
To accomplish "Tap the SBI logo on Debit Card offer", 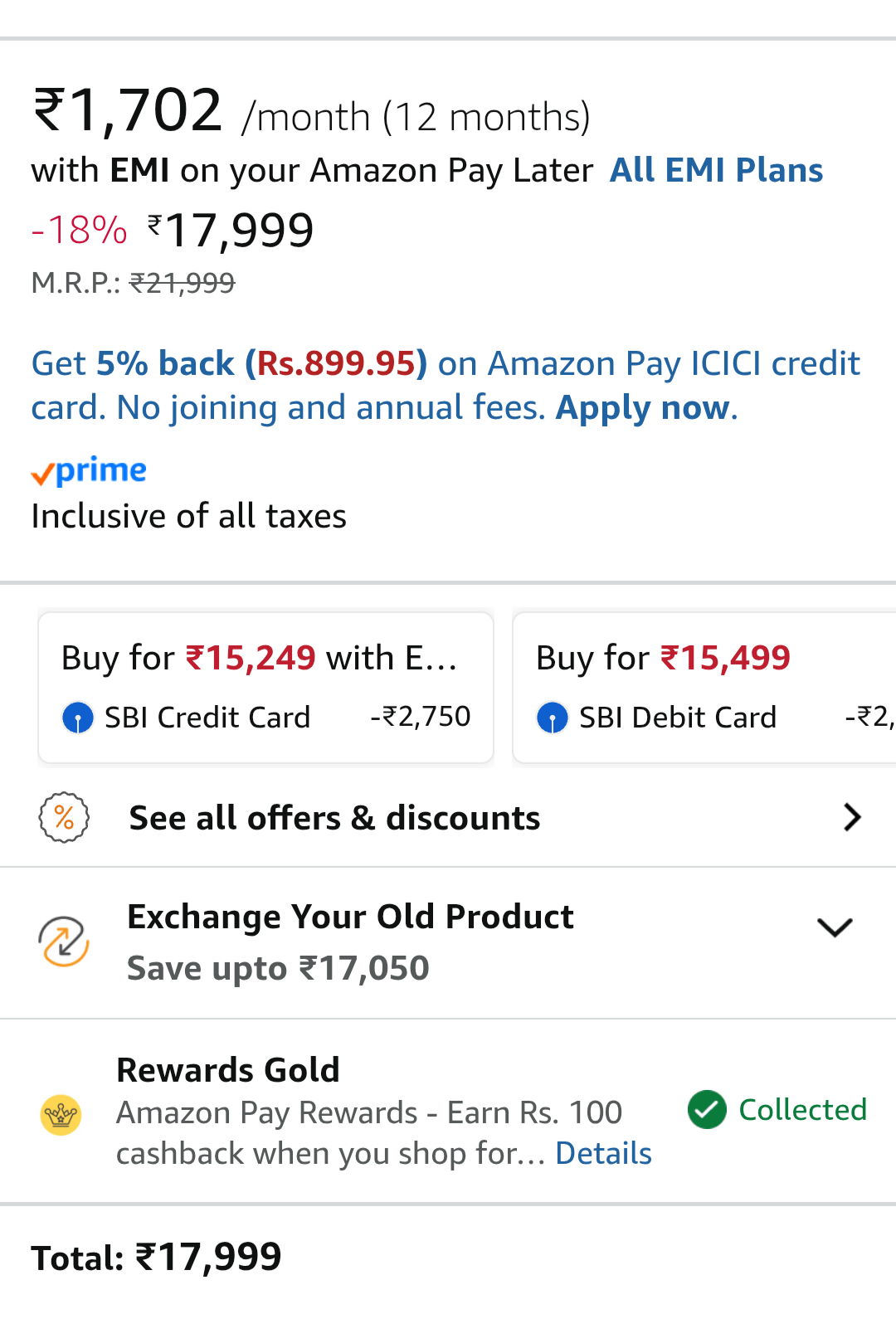I will [x=553, y=718].
